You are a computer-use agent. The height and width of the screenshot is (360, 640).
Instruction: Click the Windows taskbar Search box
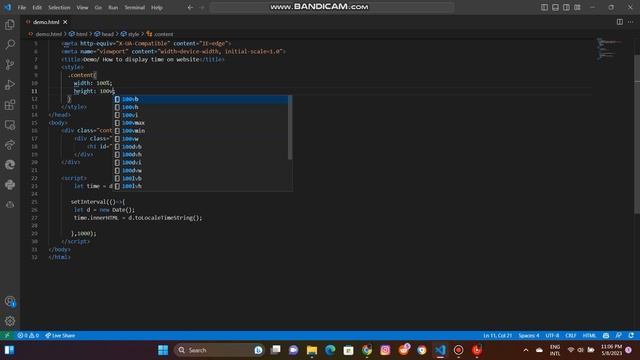(219, 350)
